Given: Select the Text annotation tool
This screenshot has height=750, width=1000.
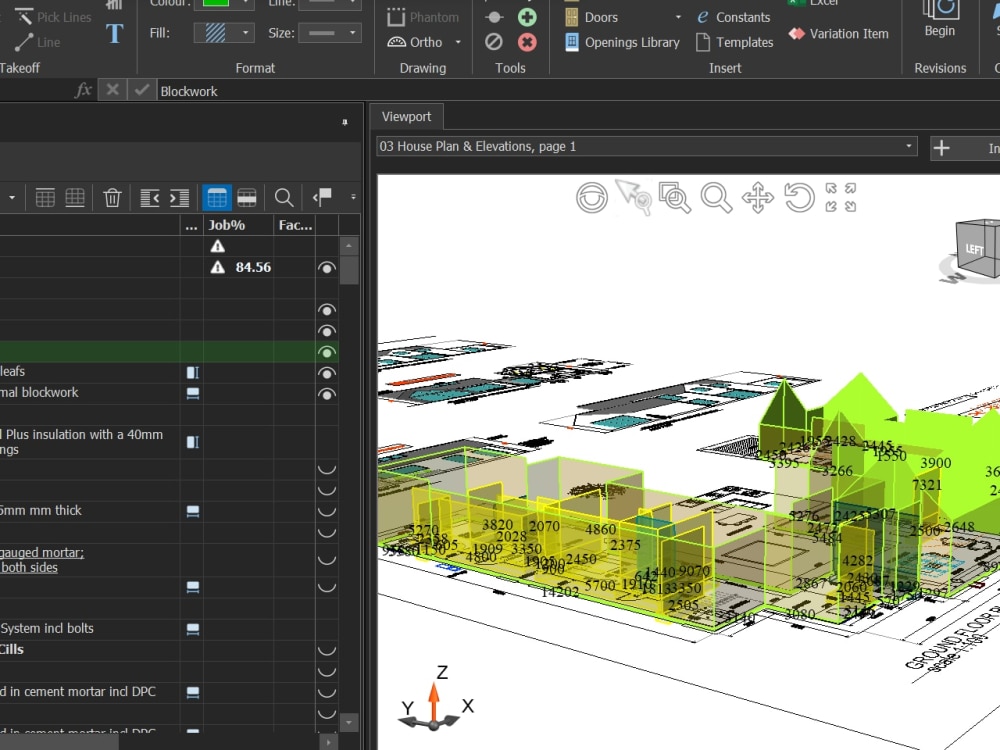Looking at the screenshot, I should point(114,33).
